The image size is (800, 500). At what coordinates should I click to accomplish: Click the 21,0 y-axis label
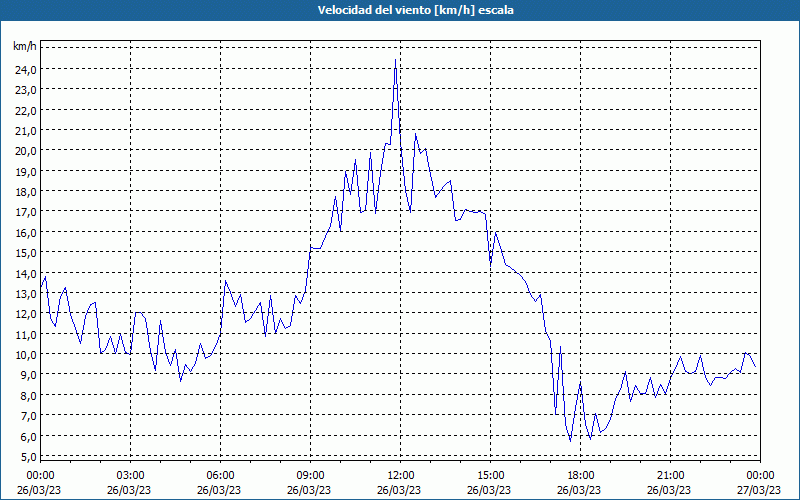26,131
